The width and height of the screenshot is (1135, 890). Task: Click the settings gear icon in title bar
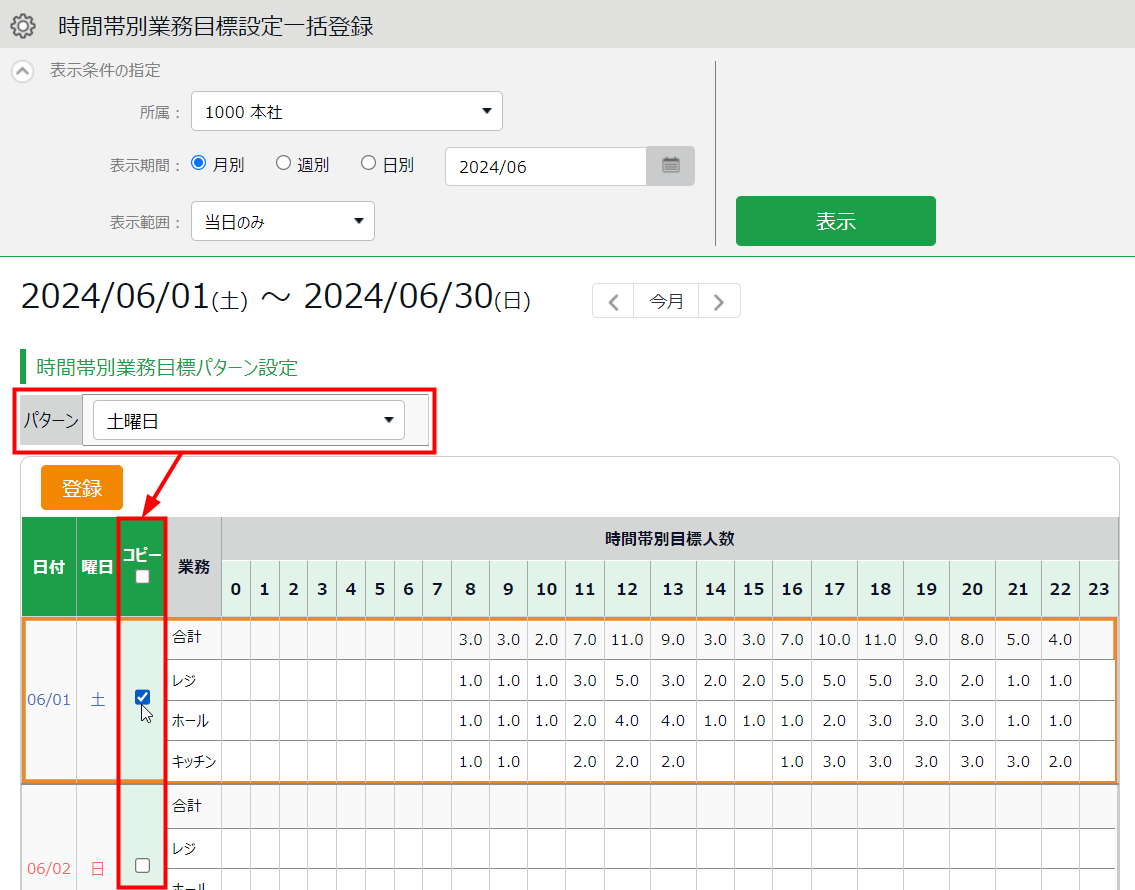[22, 26]
